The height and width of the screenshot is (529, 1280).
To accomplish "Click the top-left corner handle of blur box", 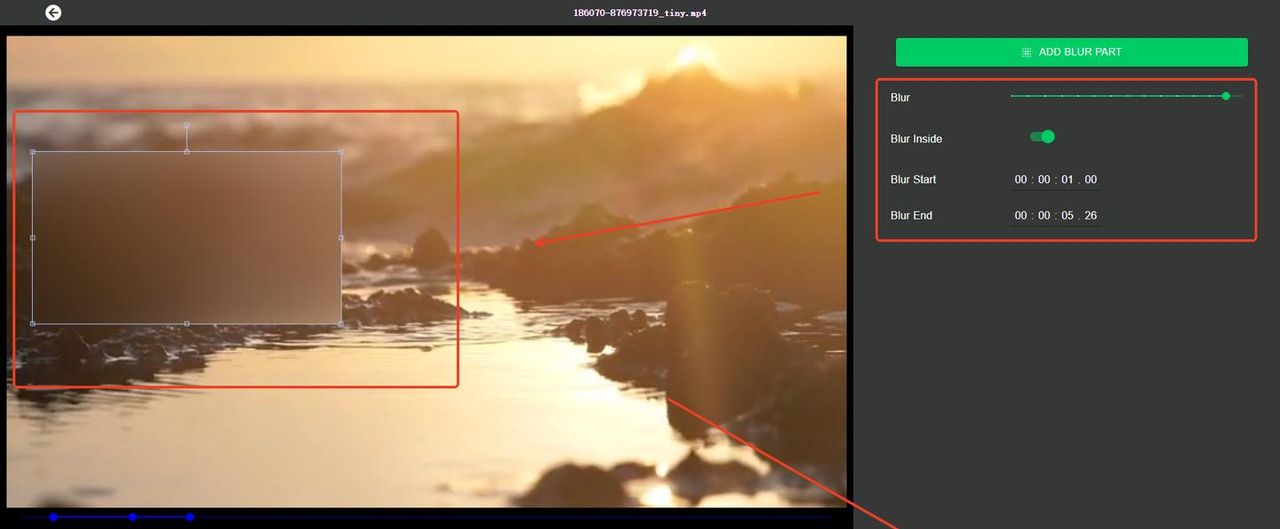I will point(33,152).
